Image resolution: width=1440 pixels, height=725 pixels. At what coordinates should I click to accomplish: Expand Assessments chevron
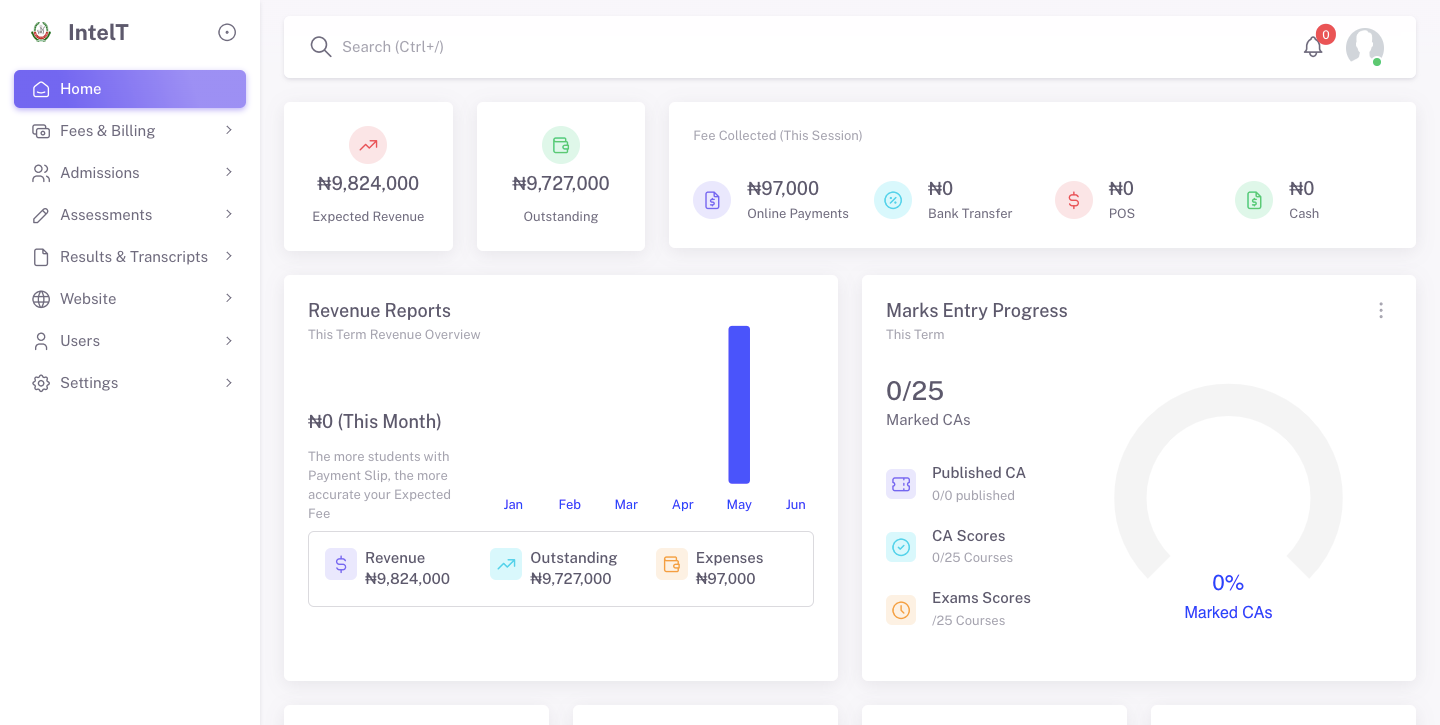click(229, 214)
